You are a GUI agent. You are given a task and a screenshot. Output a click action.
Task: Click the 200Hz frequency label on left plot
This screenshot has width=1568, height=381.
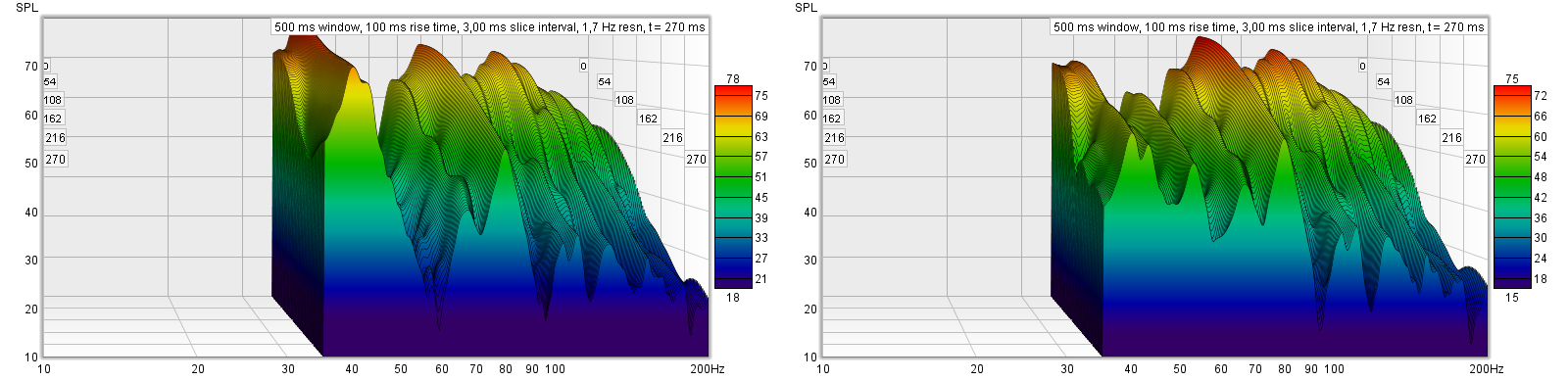[x=707, y=369]
